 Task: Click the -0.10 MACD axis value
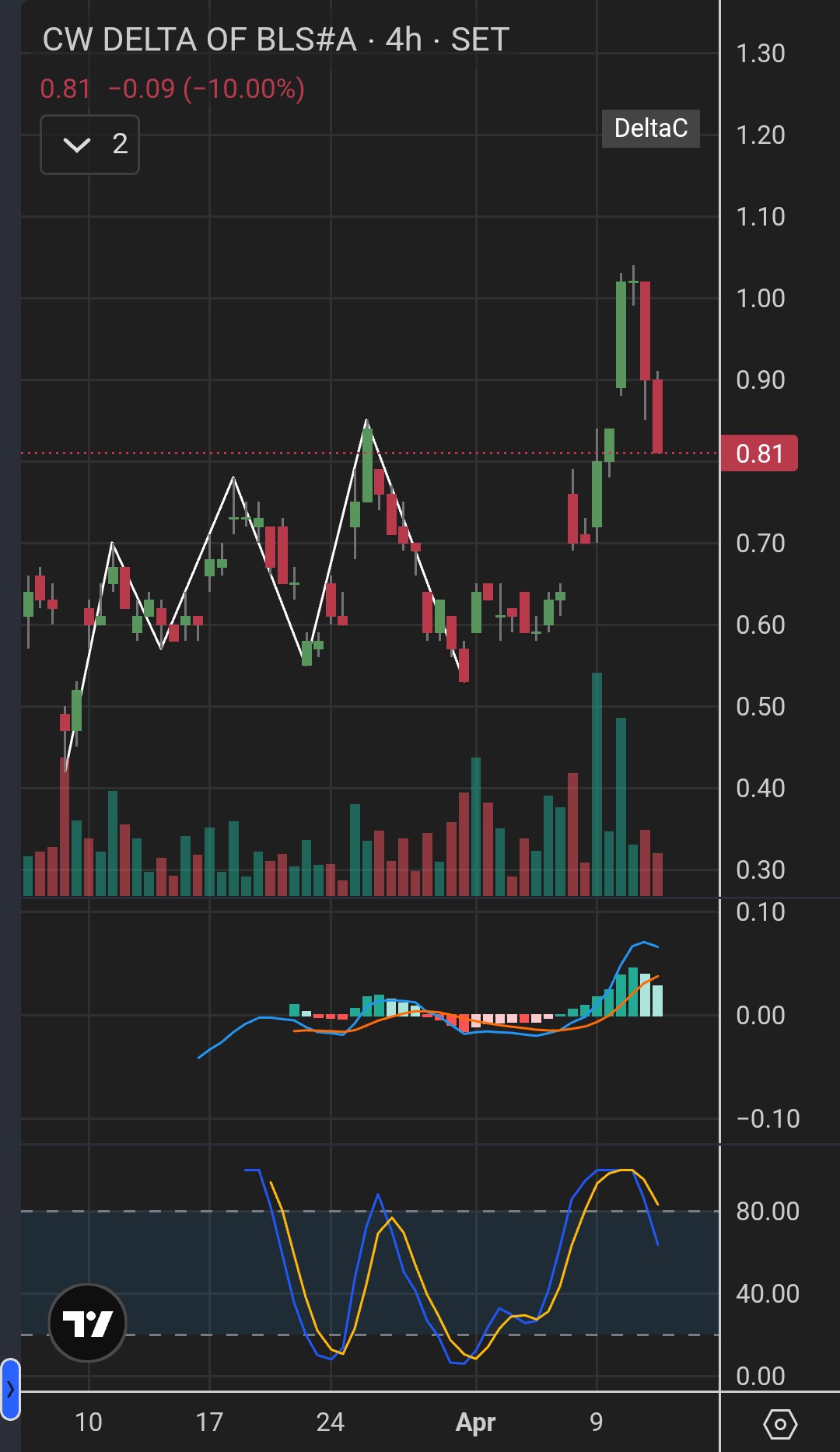coord(768,1119)
